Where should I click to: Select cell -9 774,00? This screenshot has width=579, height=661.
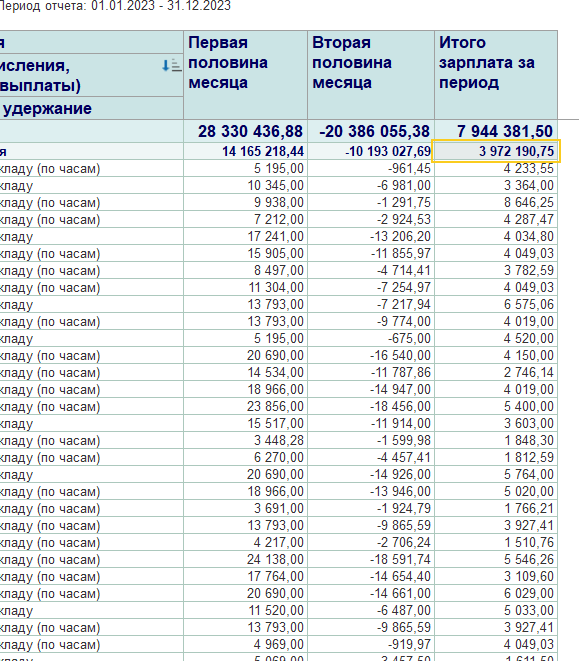(x=371, y=321)
